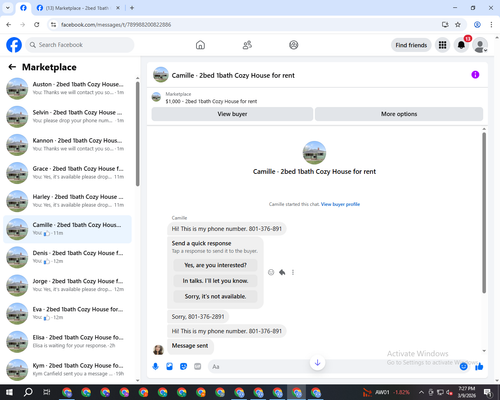Record a voice clip with microphone icon
500x400 pixels.
pos(156,367)
